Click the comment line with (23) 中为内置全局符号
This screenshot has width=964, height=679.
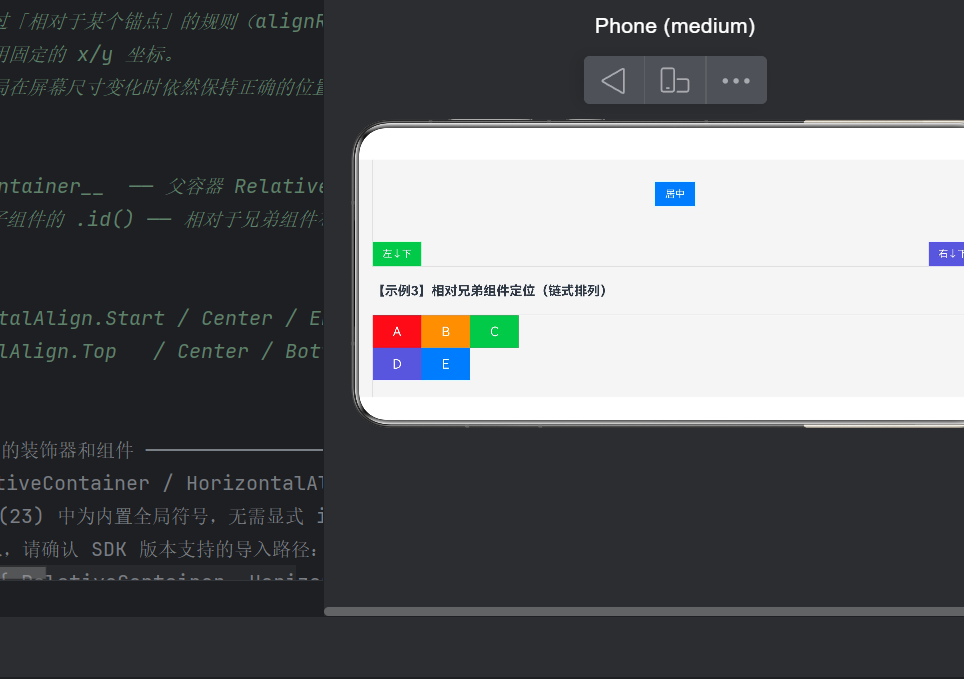161,516
